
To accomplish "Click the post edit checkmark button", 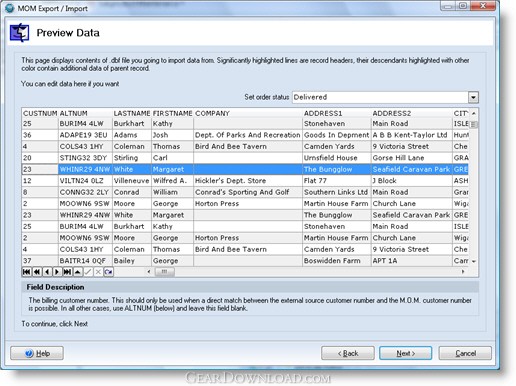I will (x=88, y=272).
